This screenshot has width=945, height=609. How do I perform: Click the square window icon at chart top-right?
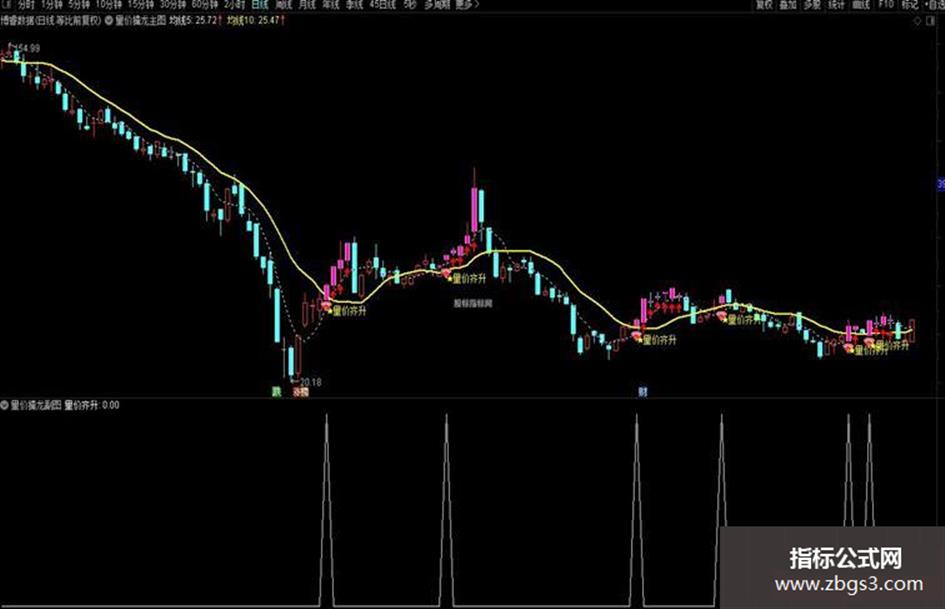pyautogui.click(x=931, y=21)
